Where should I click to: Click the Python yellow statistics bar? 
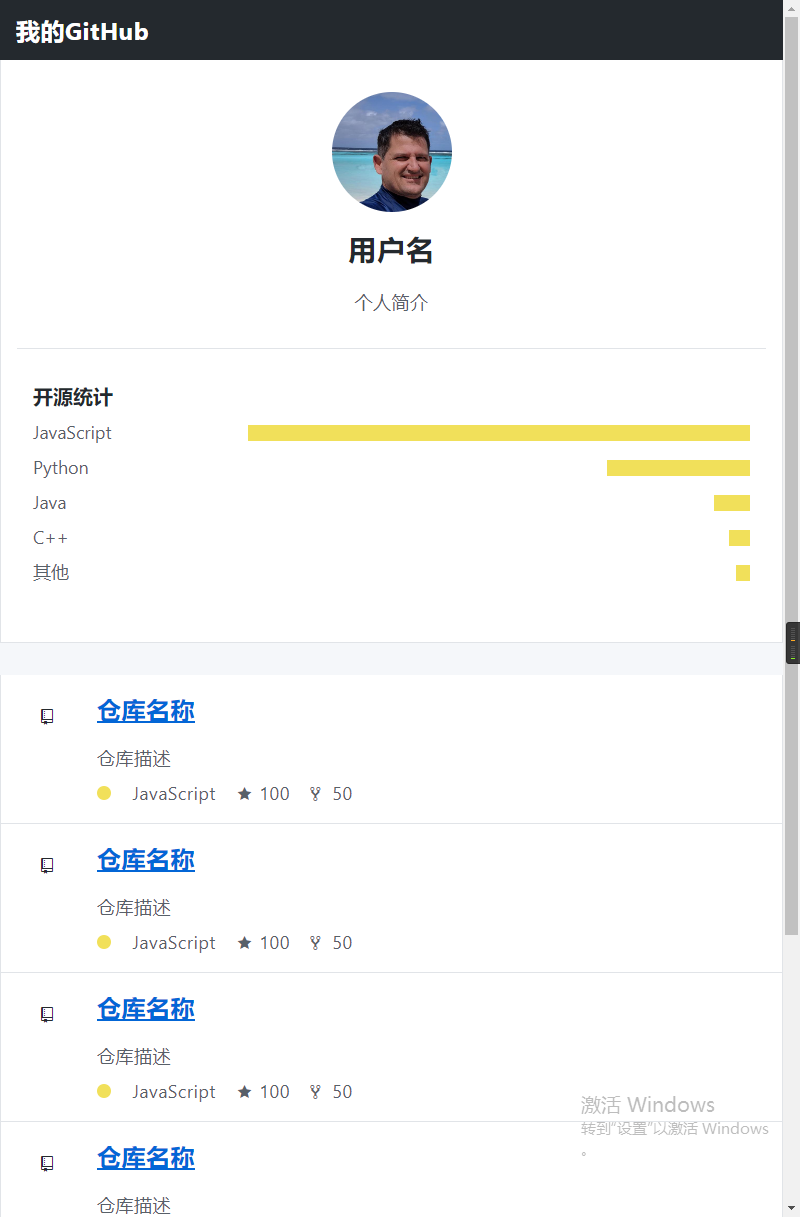pyautogui.click(x=678, y=468)
